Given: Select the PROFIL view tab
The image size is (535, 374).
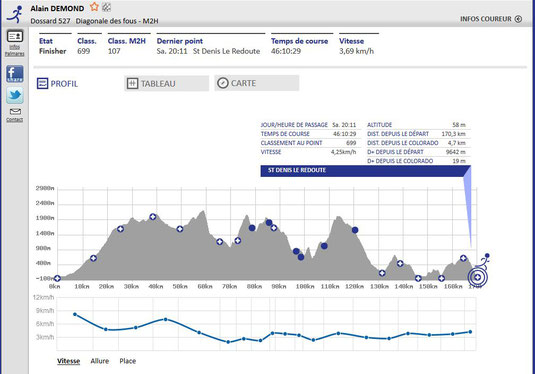Looking at the screenshot, I should coord(57,84).
